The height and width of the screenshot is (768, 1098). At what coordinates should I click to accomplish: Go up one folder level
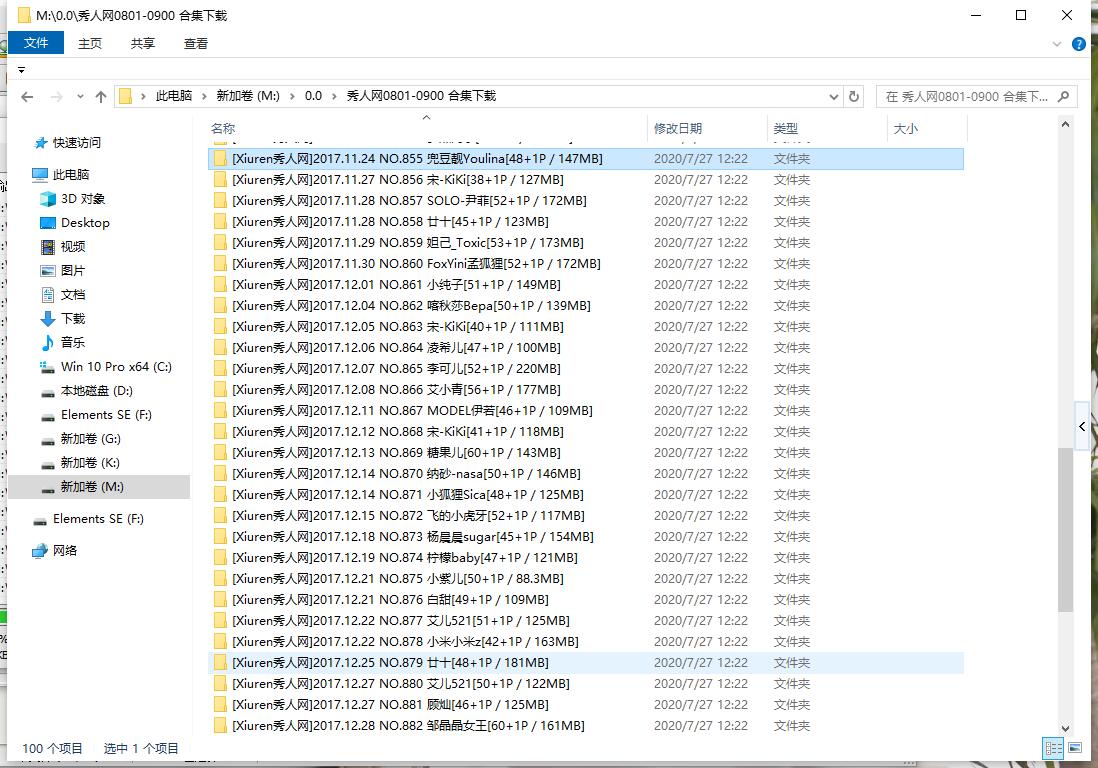(x=101, y=97)
